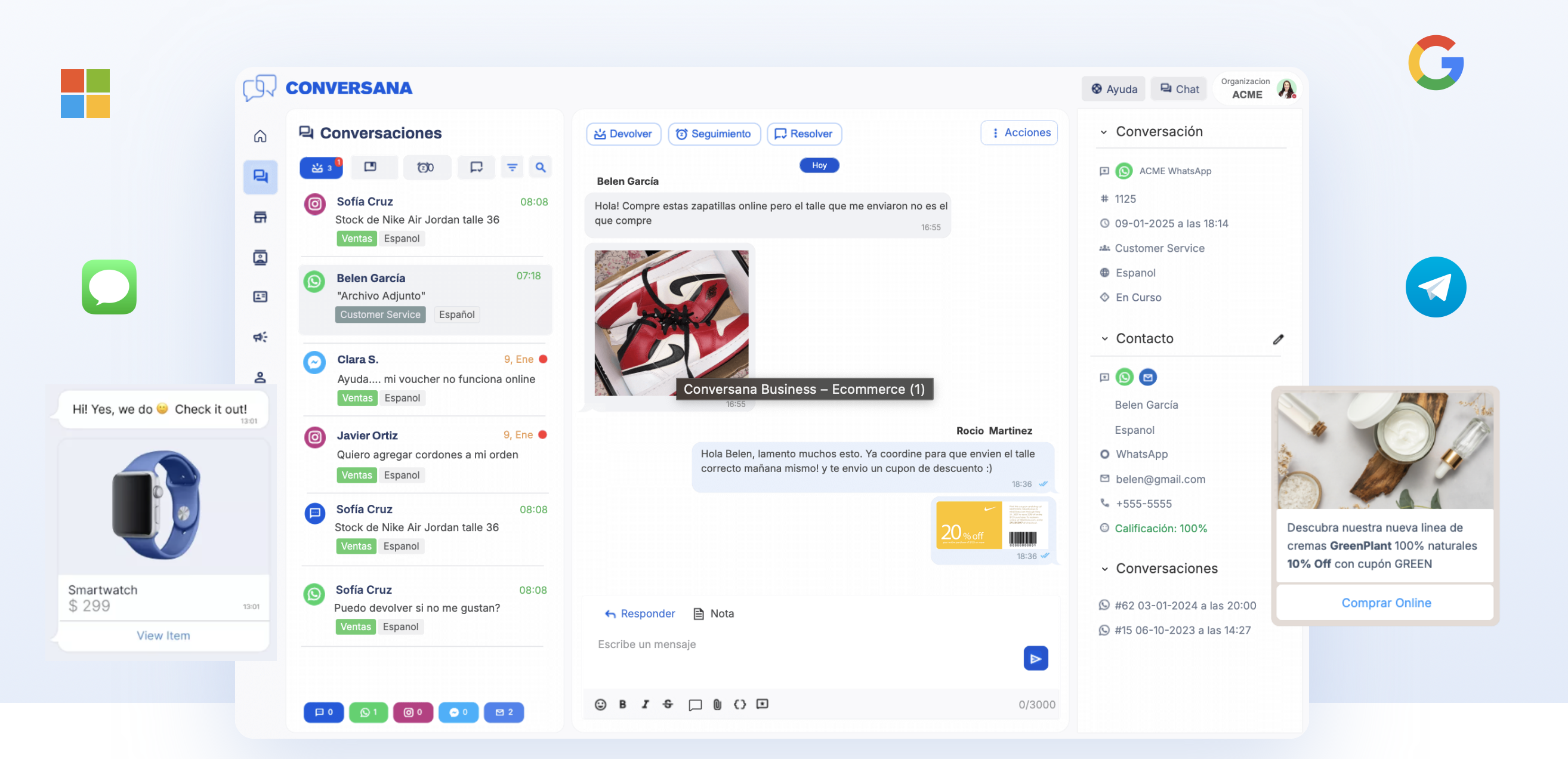
Task: Open Belen García Archivo Adjunto conversation
Action: pos(425,299)
